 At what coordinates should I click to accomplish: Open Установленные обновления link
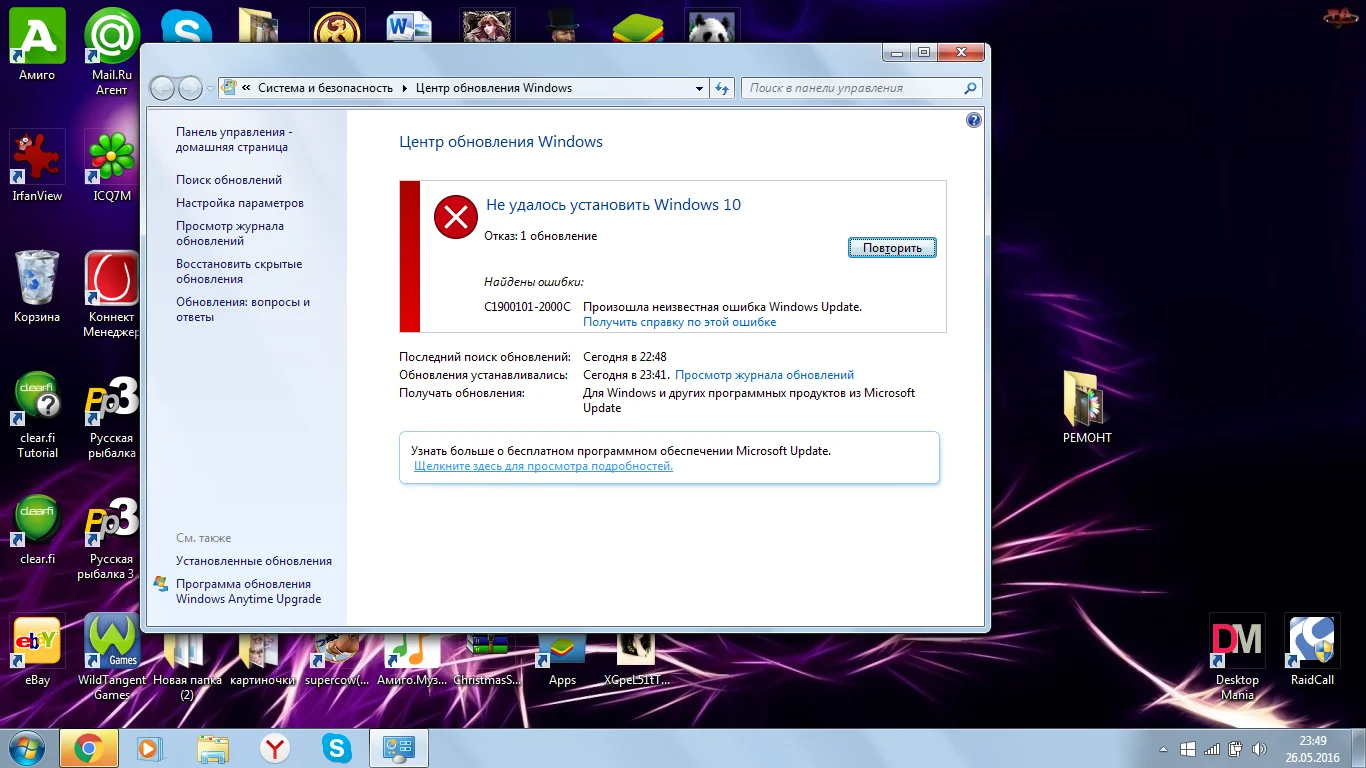click(254, 561)
